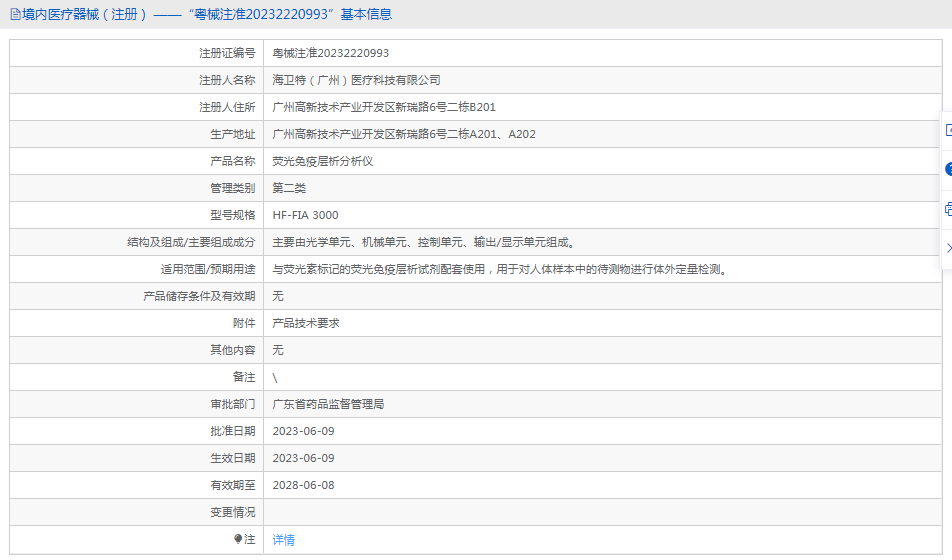Click the 注册证编号 row label
The height and width of the screenshot is (560, 952).
click(x=227, y=53)
